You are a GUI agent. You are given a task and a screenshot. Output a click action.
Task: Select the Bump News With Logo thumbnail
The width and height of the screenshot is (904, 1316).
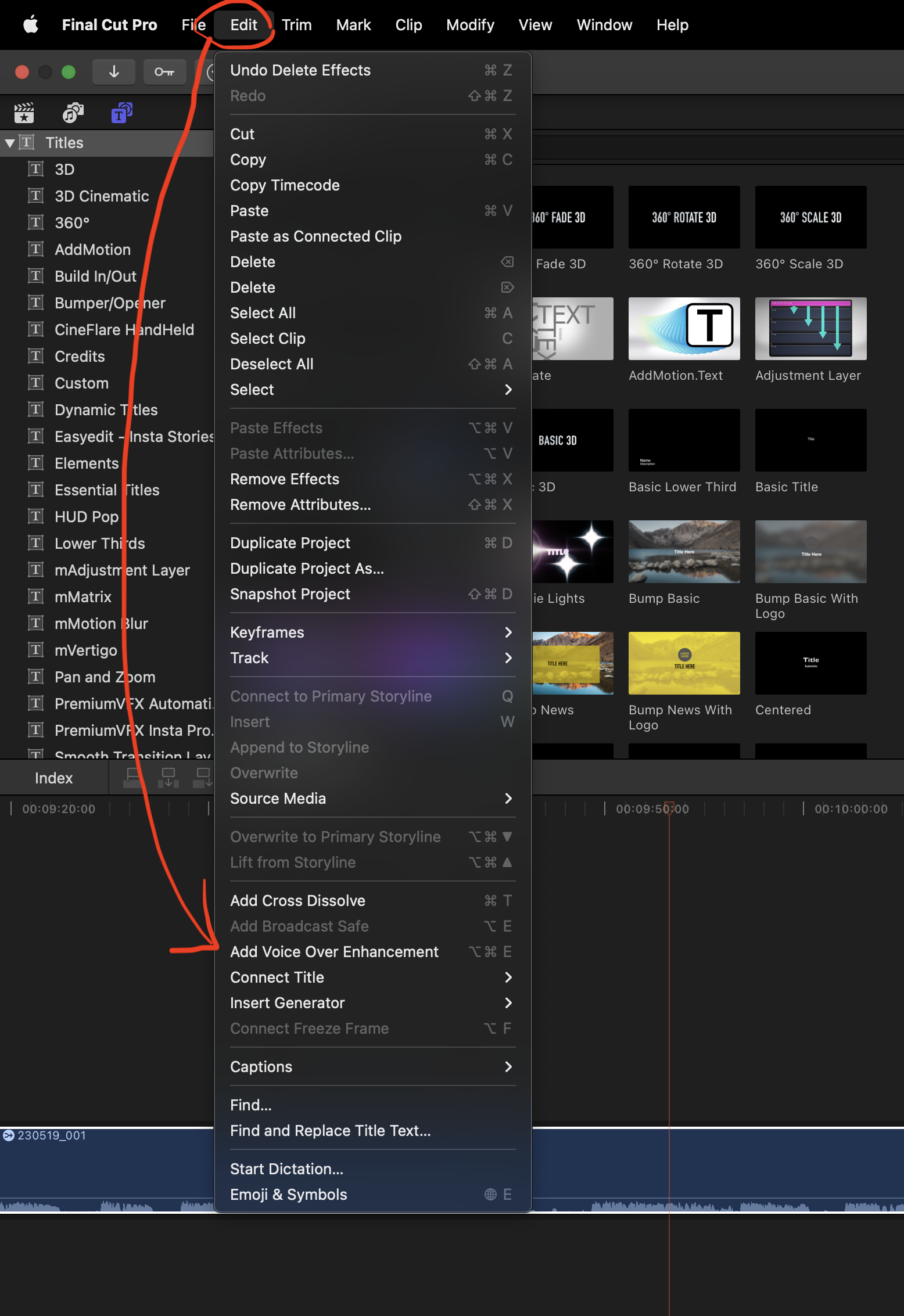click(x=684, y=663)
